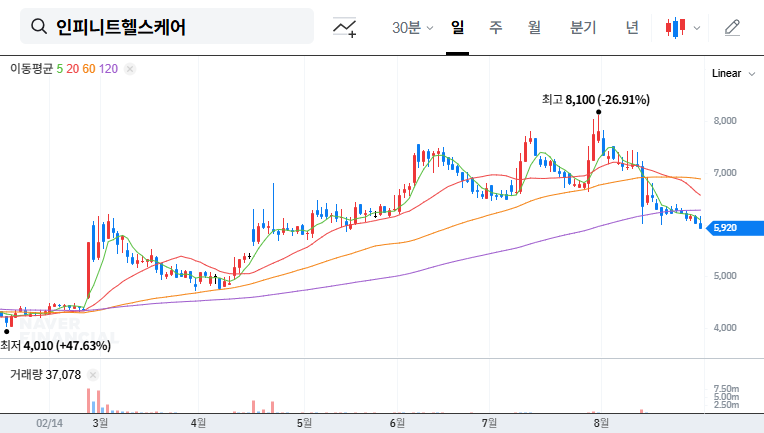Screen dimensions: 764x433
Task: Click the 거래량 37,078 label
Action: (45, 375)
